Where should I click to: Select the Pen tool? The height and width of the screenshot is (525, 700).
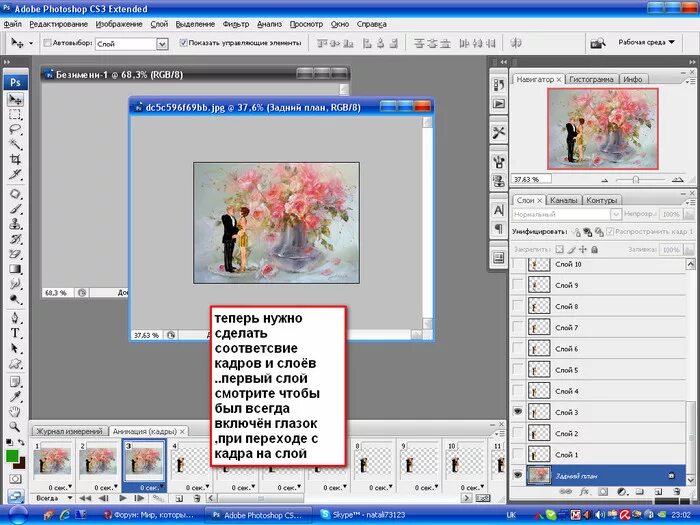pyautogui.click(x=15, y=318)
